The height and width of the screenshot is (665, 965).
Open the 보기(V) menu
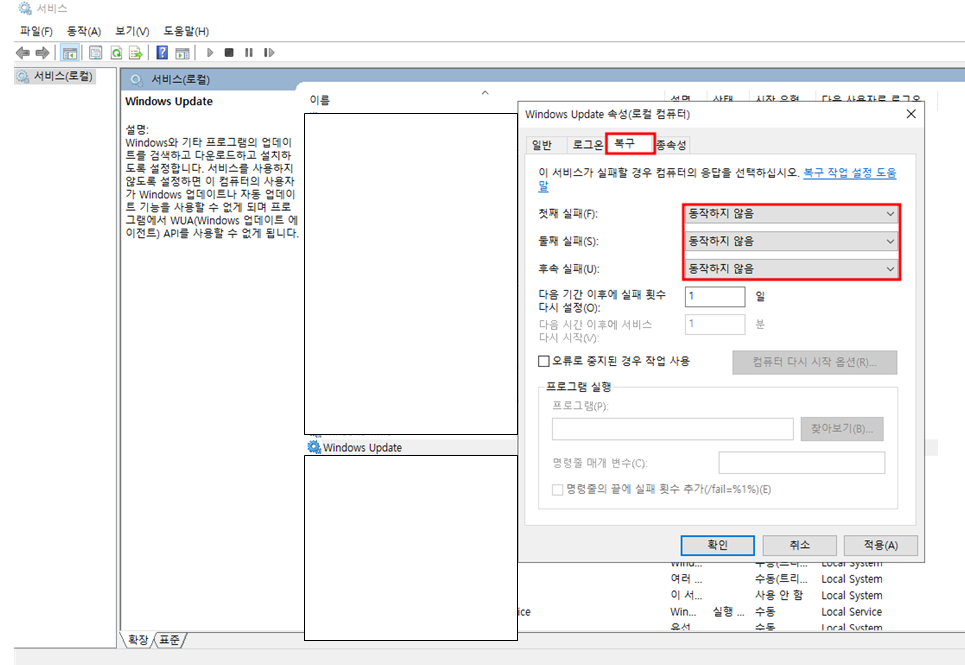click(132, 31)
